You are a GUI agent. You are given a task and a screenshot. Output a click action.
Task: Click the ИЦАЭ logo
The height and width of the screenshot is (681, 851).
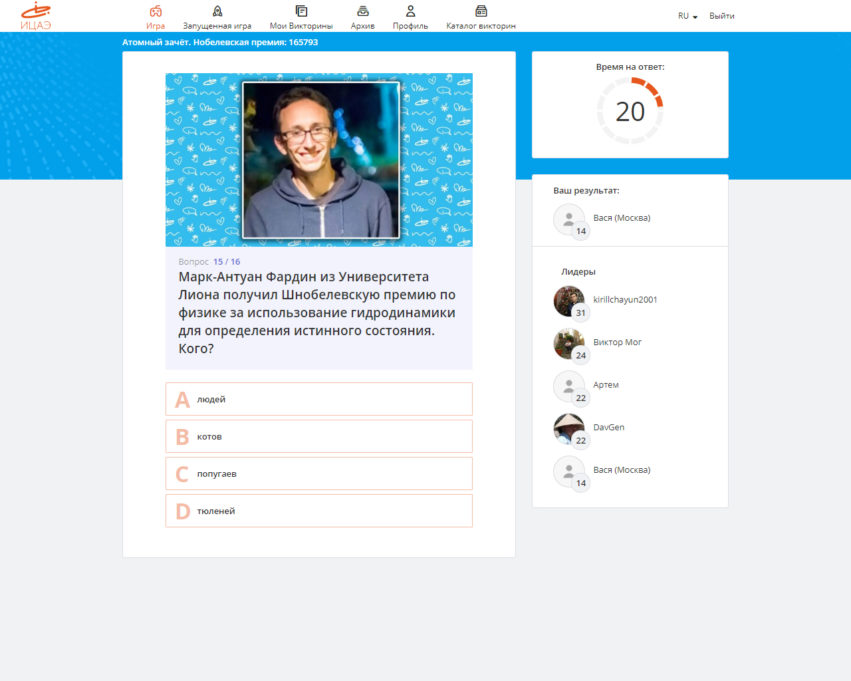pyautogui.click(x=36, y=16)
